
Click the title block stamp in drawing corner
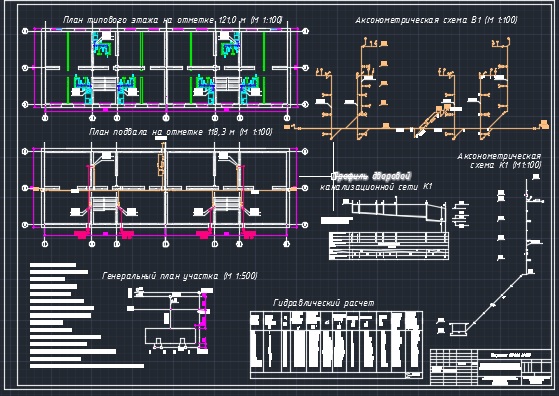coord(491,367)
